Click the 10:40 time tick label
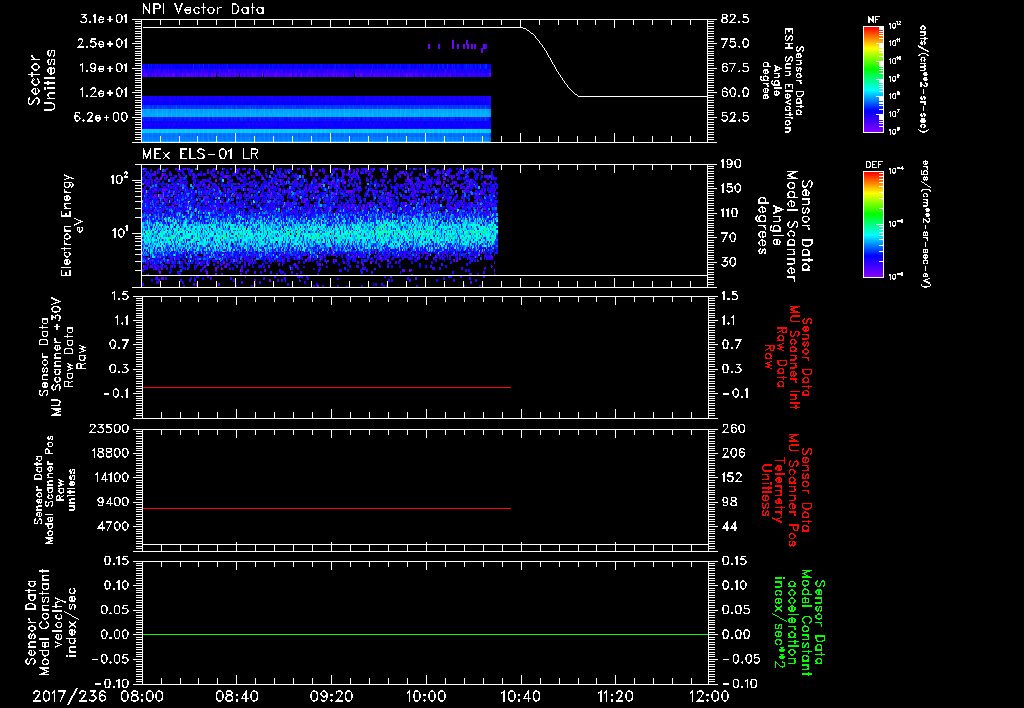1024x708 pixels. [520, 696]
